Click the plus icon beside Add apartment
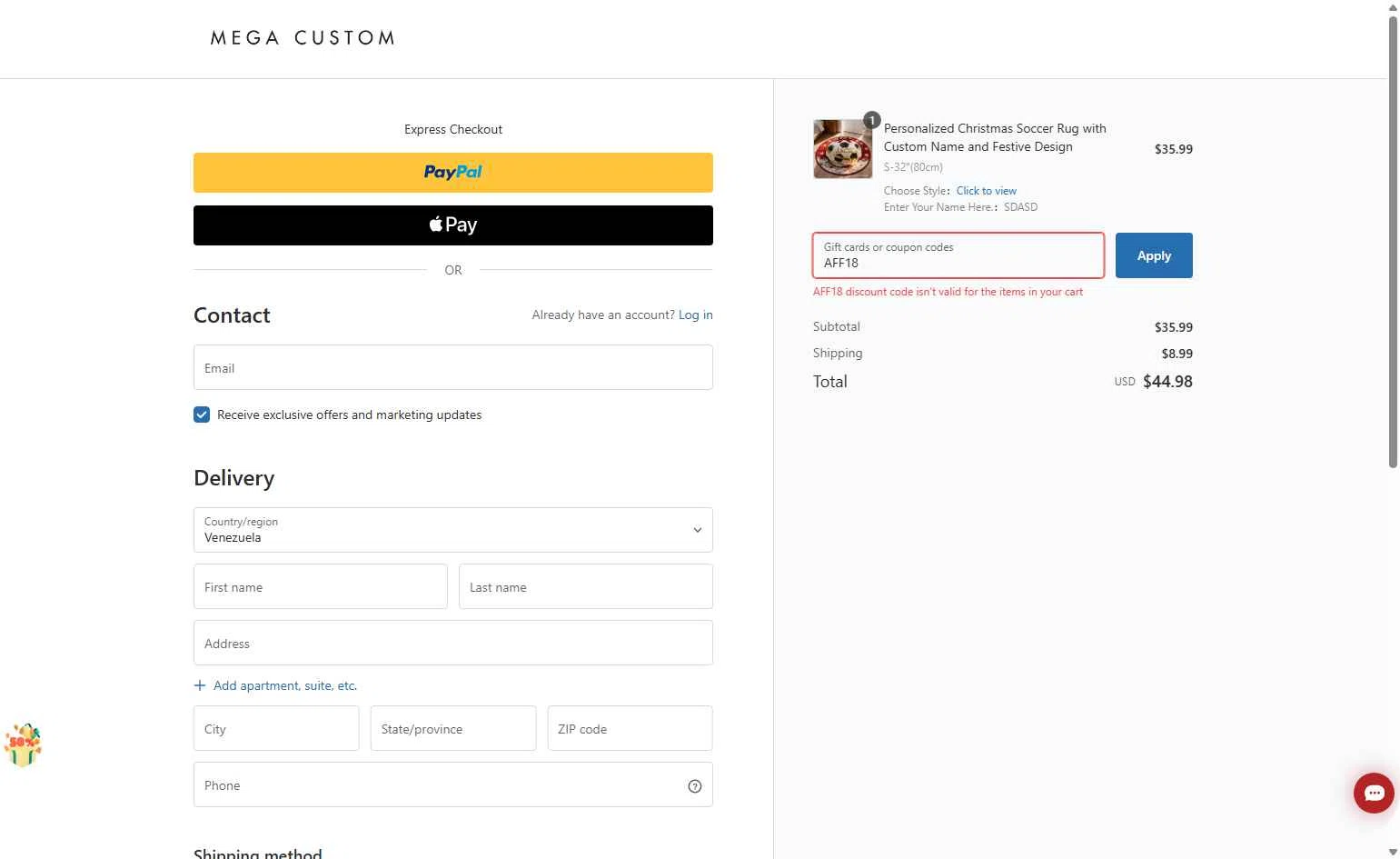The height and width of the screenshot is (859, 1400). tap(200, 685)
